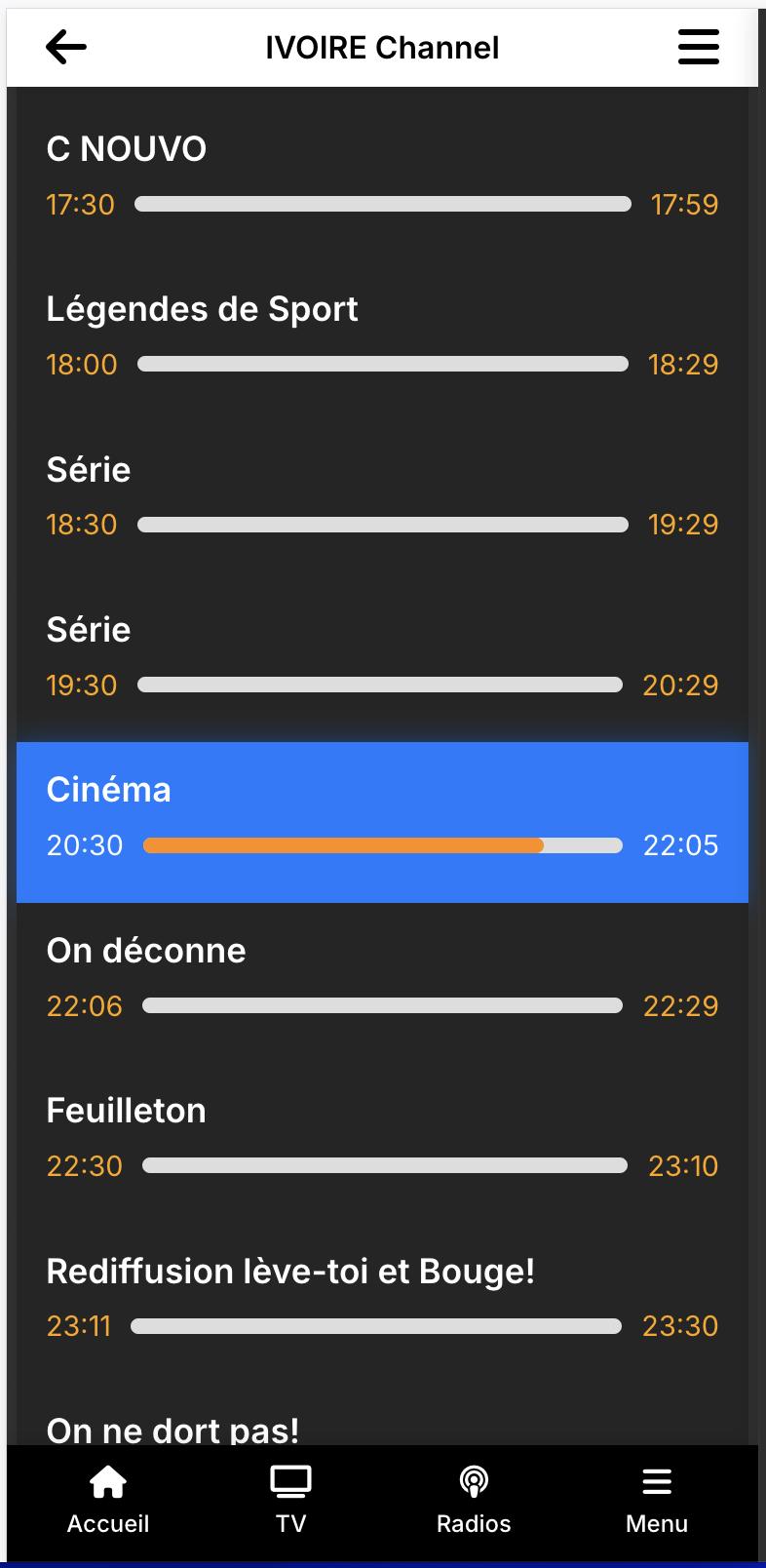Open the On déconne programme
Image resolution: width=766 pixels, height=1568 pixels.
[146, 951]
